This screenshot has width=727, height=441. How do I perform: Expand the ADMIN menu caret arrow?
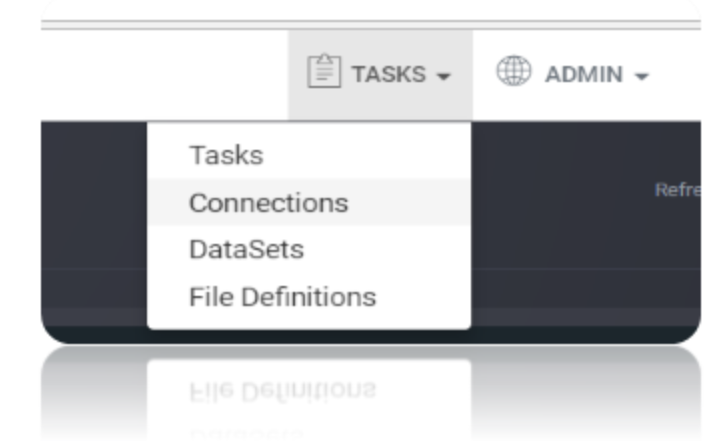tap(642, 76)
